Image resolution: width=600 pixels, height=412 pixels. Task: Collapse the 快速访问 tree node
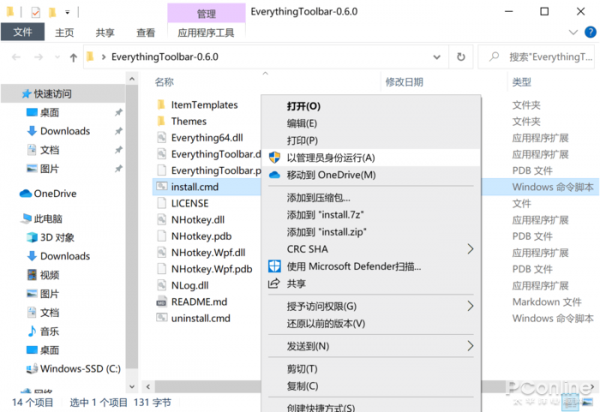click(x=8, y=94)
